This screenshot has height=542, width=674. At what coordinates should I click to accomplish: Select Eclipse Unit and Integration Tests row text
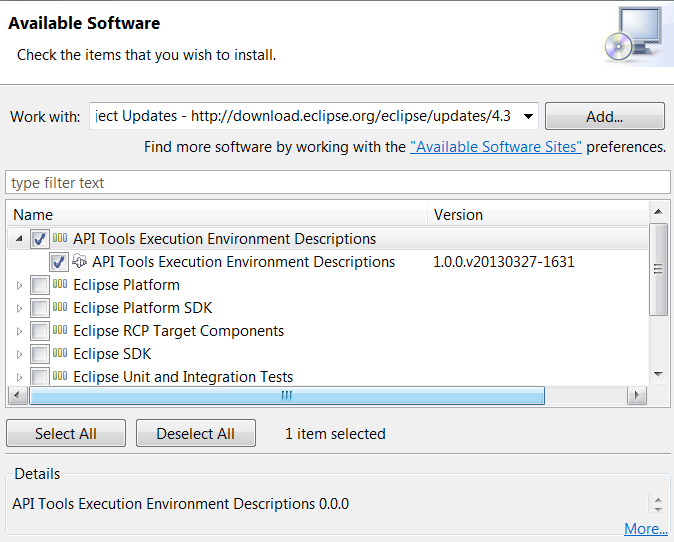(183, 377)
